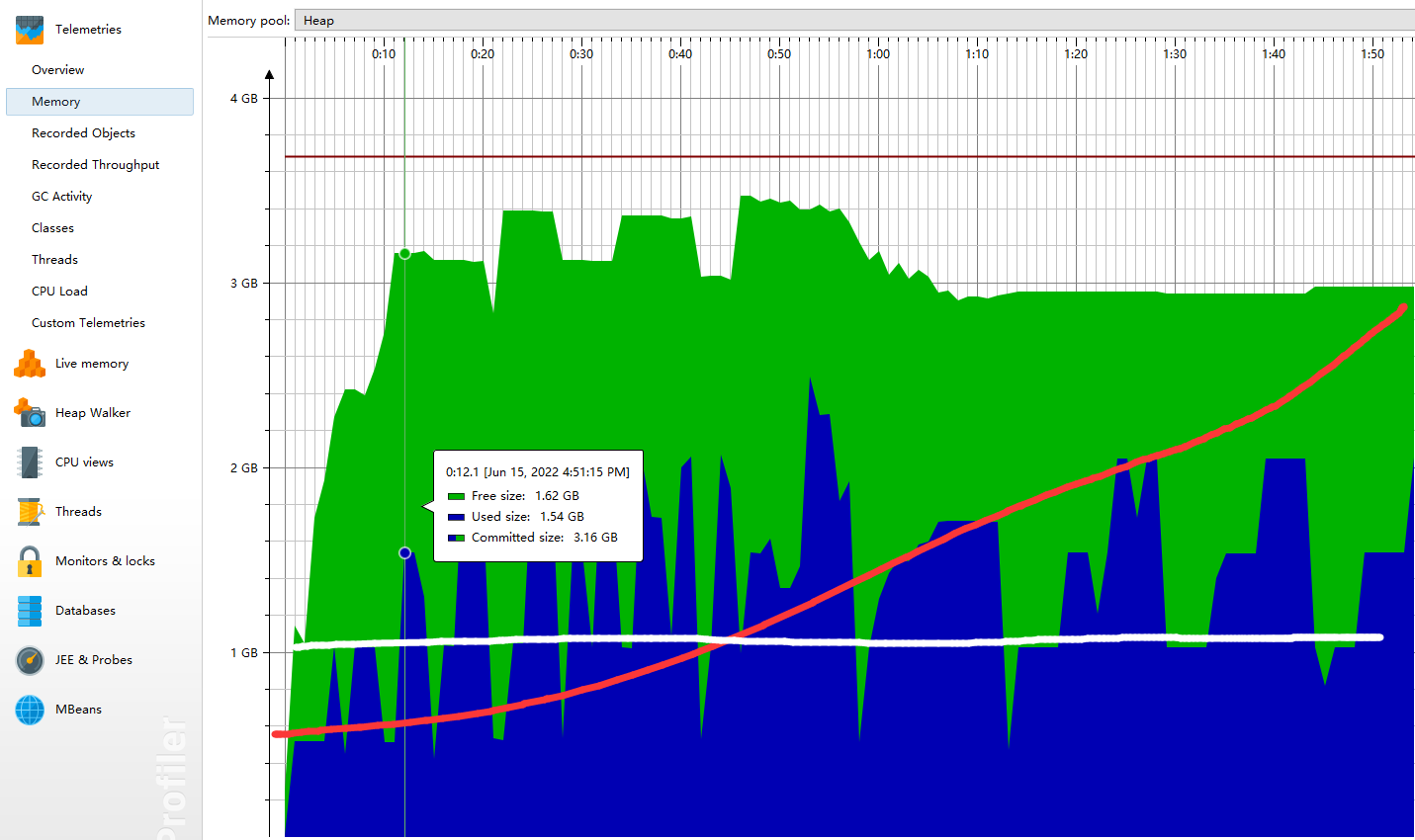Click the 0:40 time axis label
This screenshot has height=840, width=1415.
680,54
